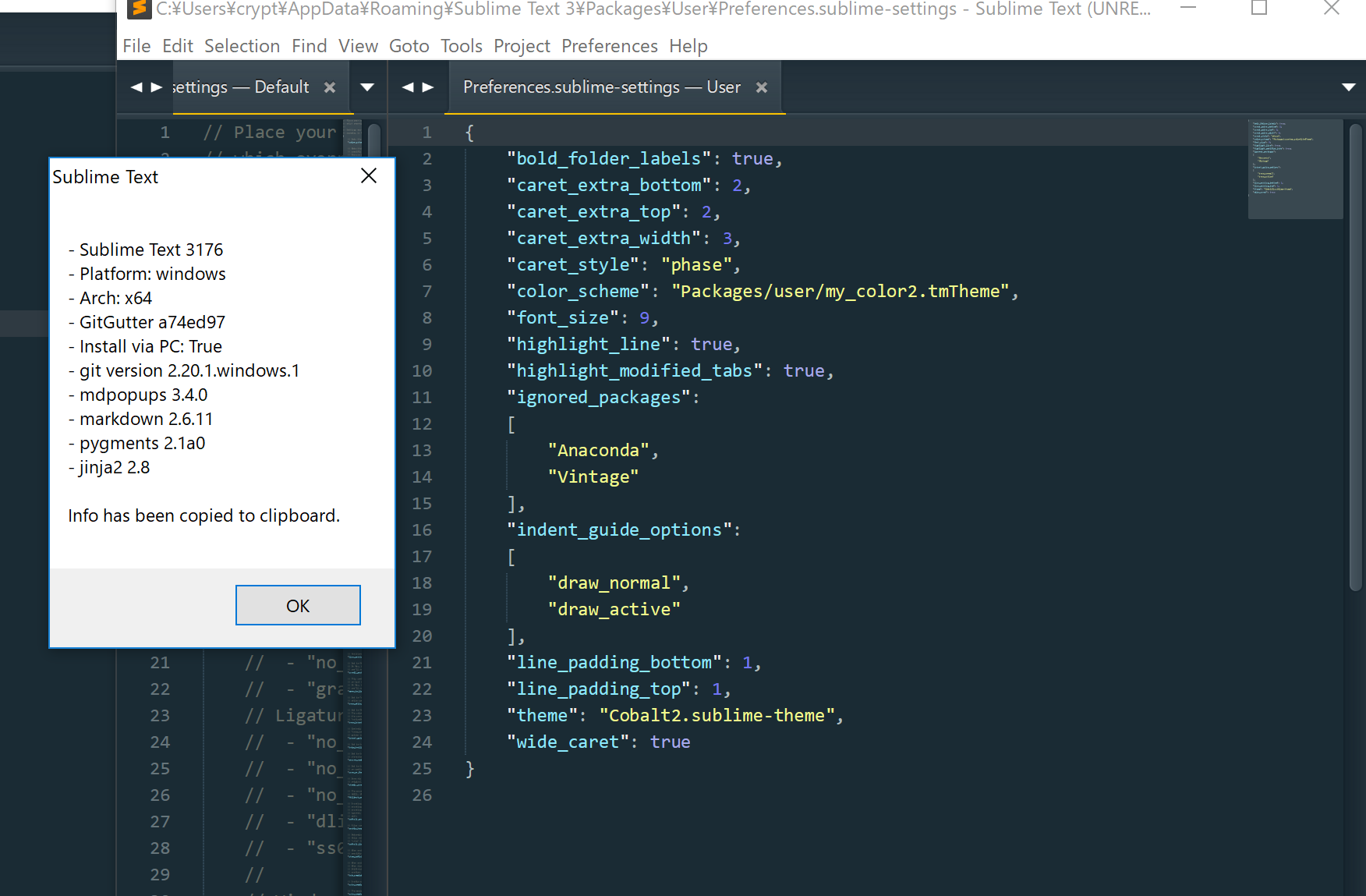Click the Sublime Text app icon in the title bar
Image resolution: width=1366 pixels, height=896 pixels.
click(139, 9)
